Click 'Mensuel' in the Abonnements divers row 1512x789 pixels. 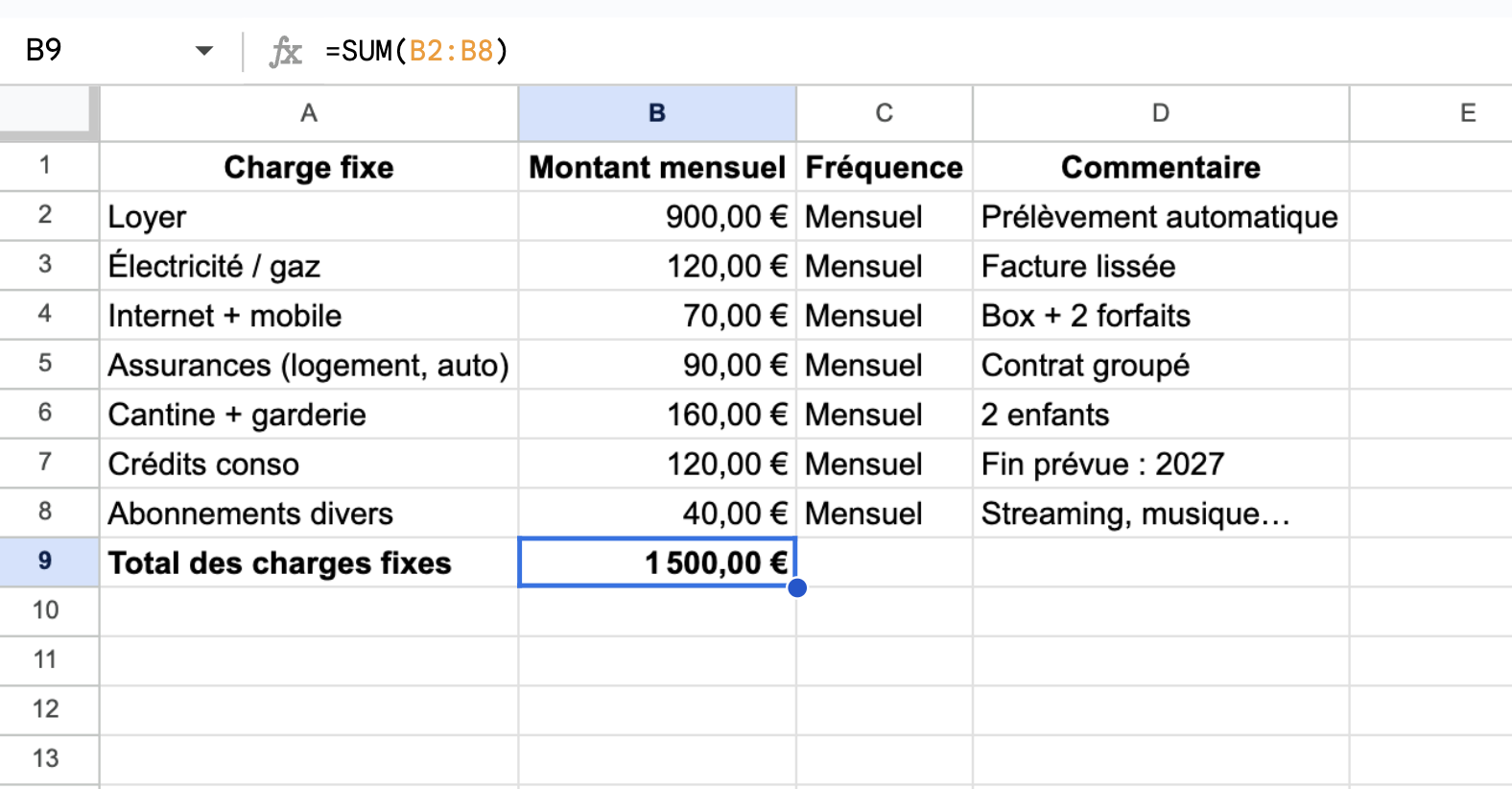pos(885,513)
